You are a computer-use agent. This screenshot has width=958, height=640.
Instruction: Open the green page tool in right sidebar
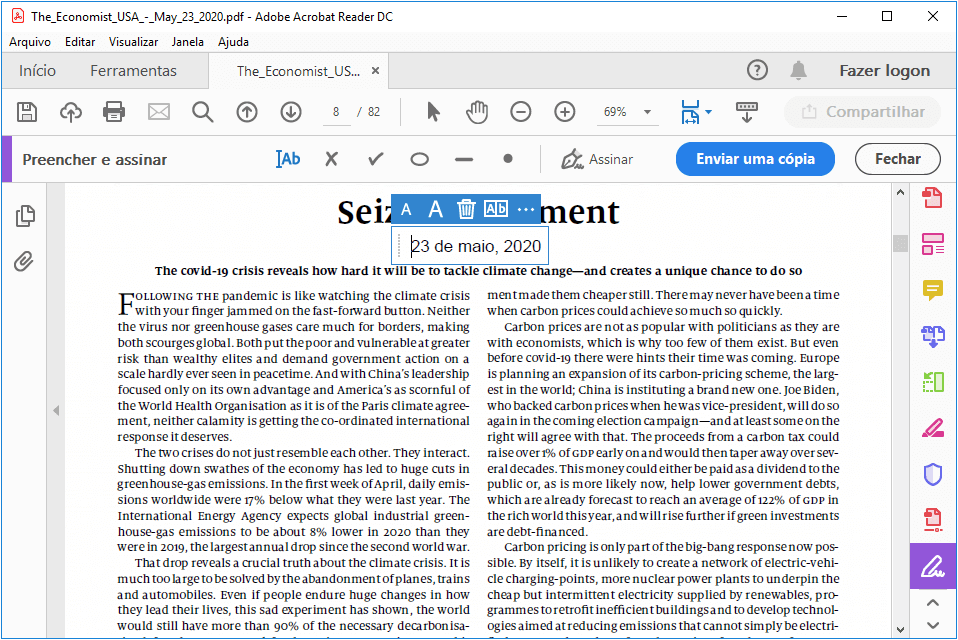click(933, 382)
